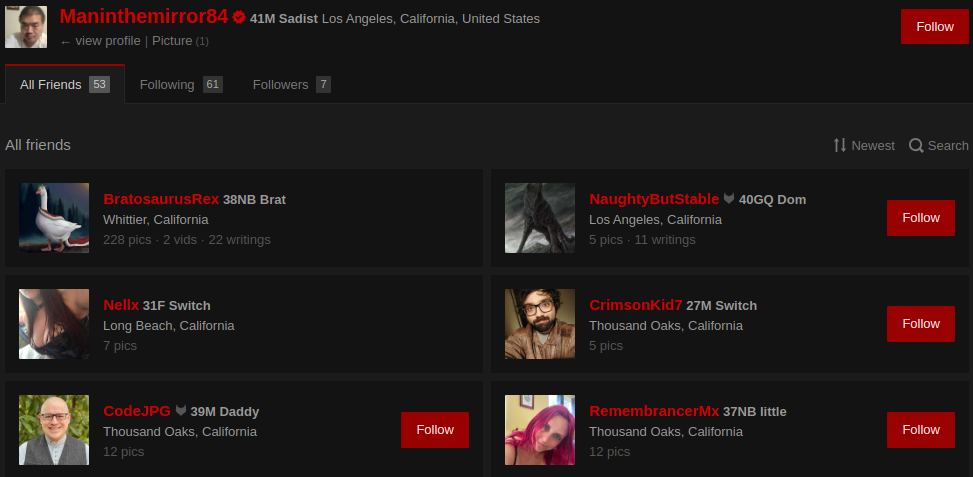973x477 pixels.
Task: Click the Search friends label
Action: 948,145
